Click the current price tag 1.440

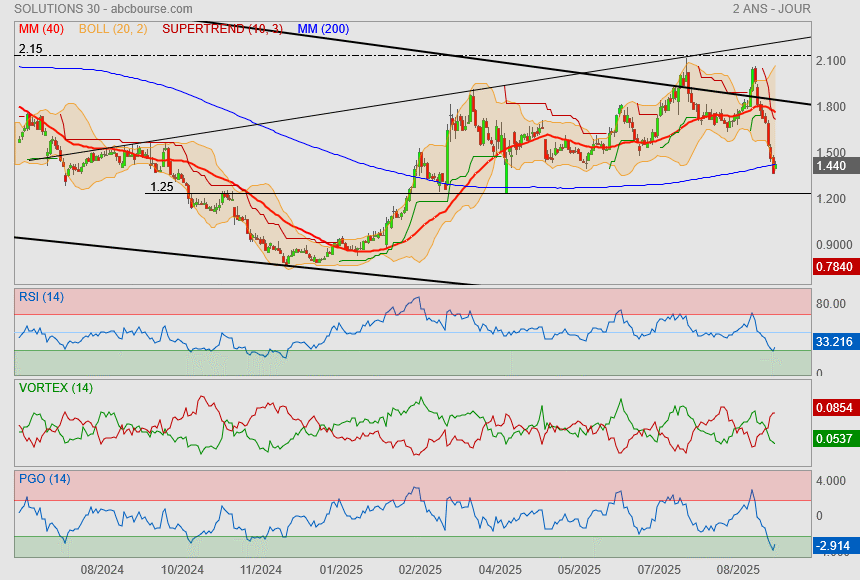pyautogui.click(x=832, y=166)
